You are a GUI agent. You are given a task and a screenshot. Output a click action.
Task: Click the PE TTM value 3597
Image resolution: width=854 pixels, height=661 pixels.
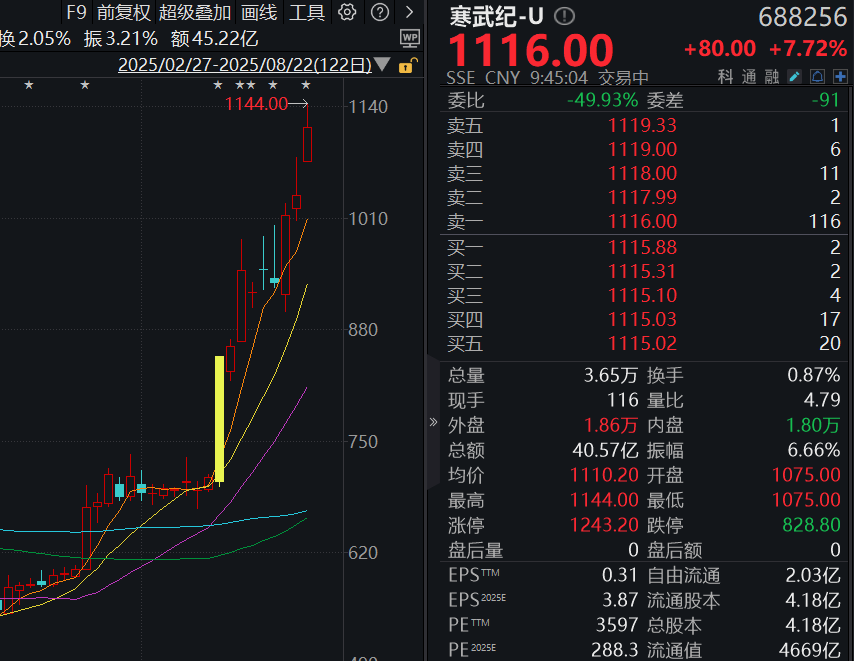coord(617,626)
